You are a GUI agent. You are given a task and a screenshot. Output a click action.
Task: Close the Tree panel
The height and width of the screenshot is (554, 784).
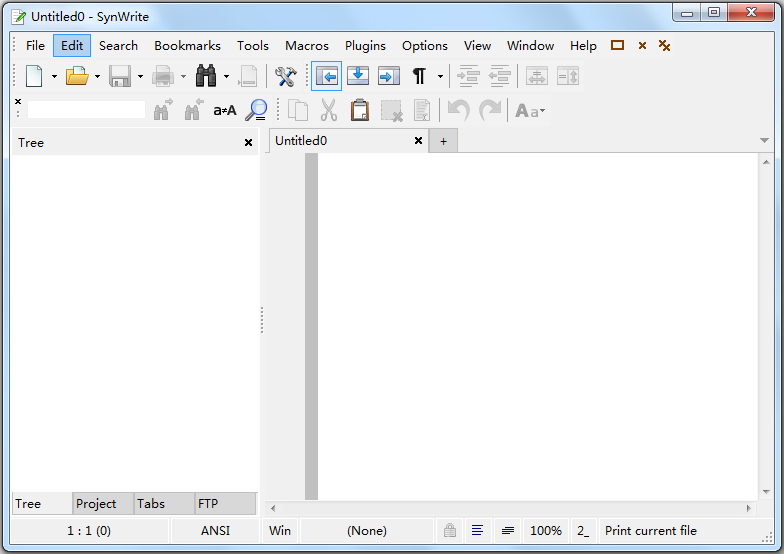[x=248, y=142]
